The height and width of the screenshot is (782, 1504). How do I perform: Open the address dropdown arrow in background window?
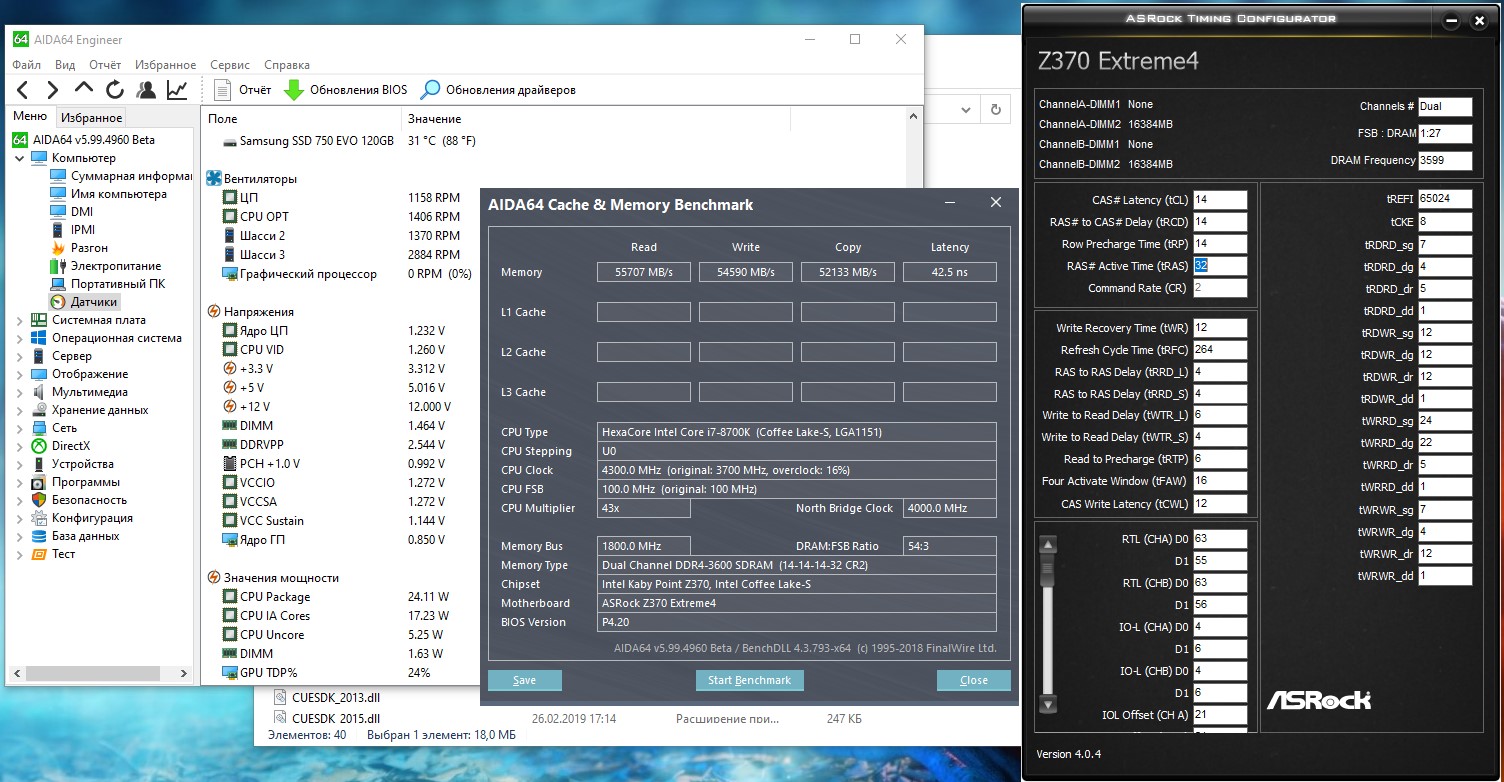[x=967, y=110]
